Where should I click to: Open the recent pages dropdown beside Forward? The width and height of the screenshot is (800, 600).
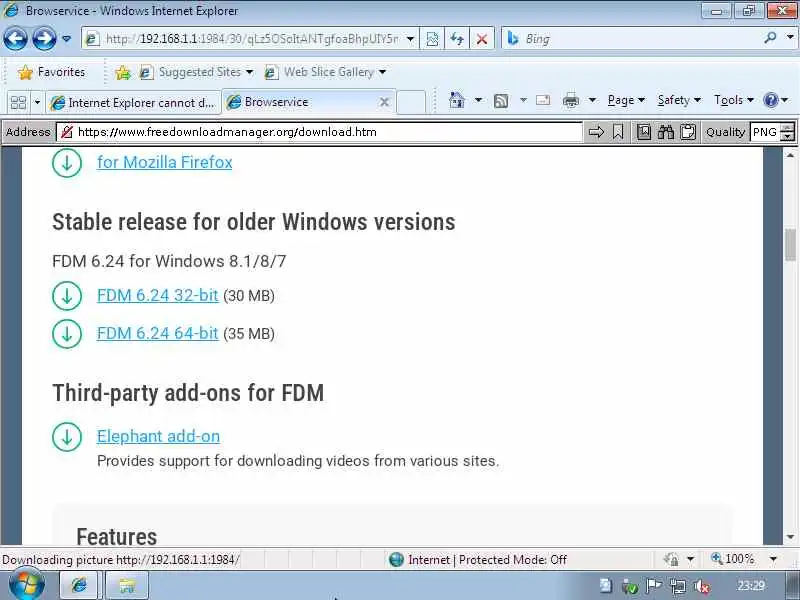(x=66, y=39)
